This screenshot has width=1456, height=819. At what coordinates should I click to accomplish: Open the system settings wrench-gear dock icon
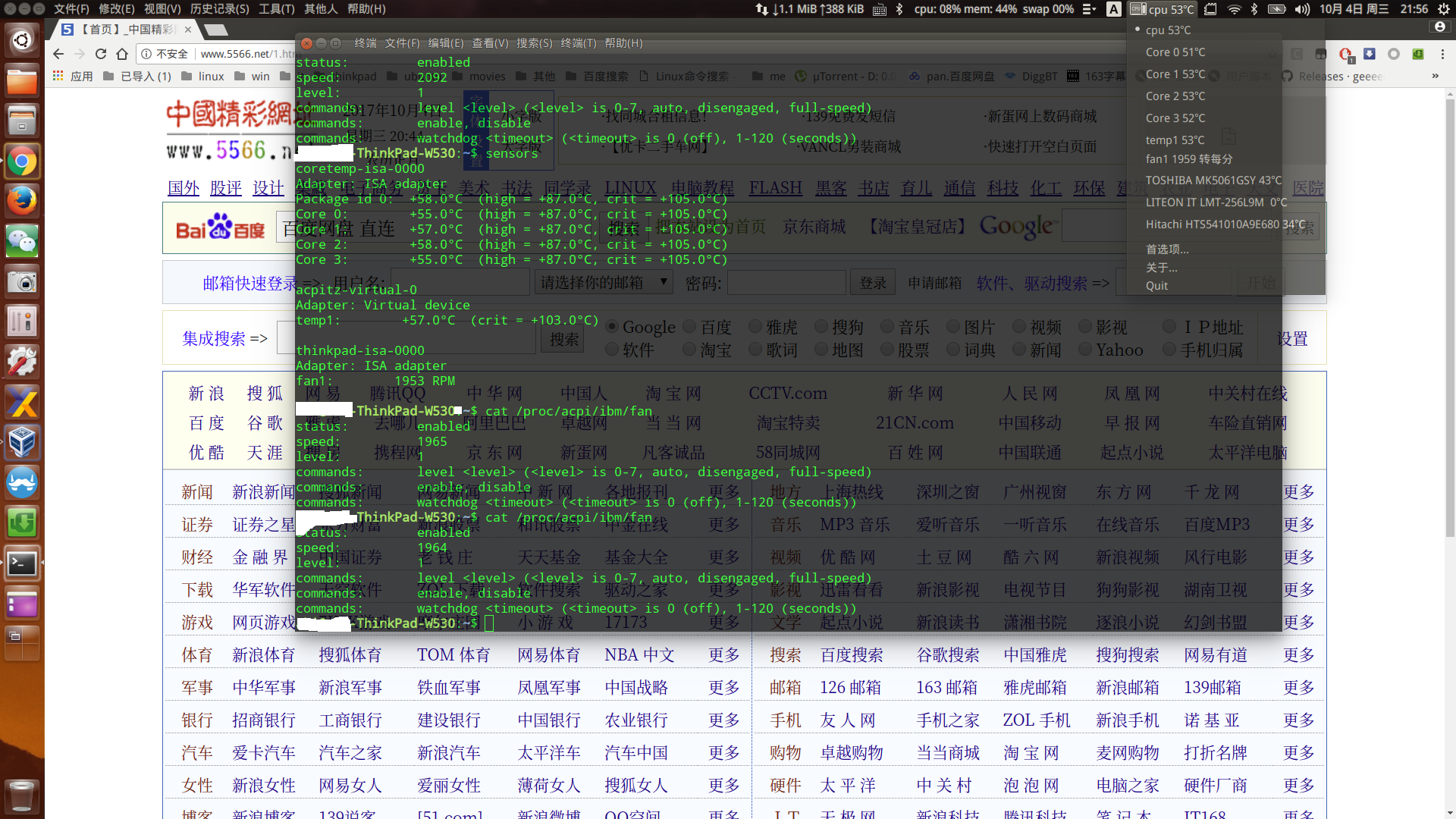22,362
